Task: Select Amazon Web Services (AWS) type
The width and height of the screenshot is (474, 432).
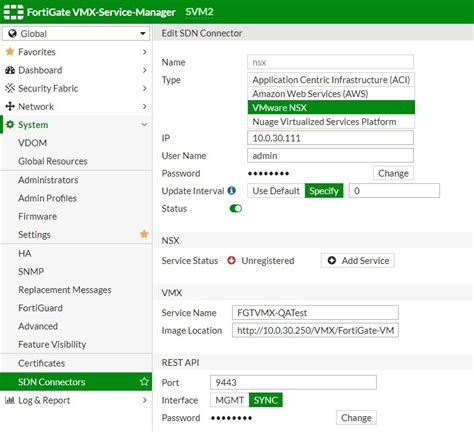Action: pos(331,94)
